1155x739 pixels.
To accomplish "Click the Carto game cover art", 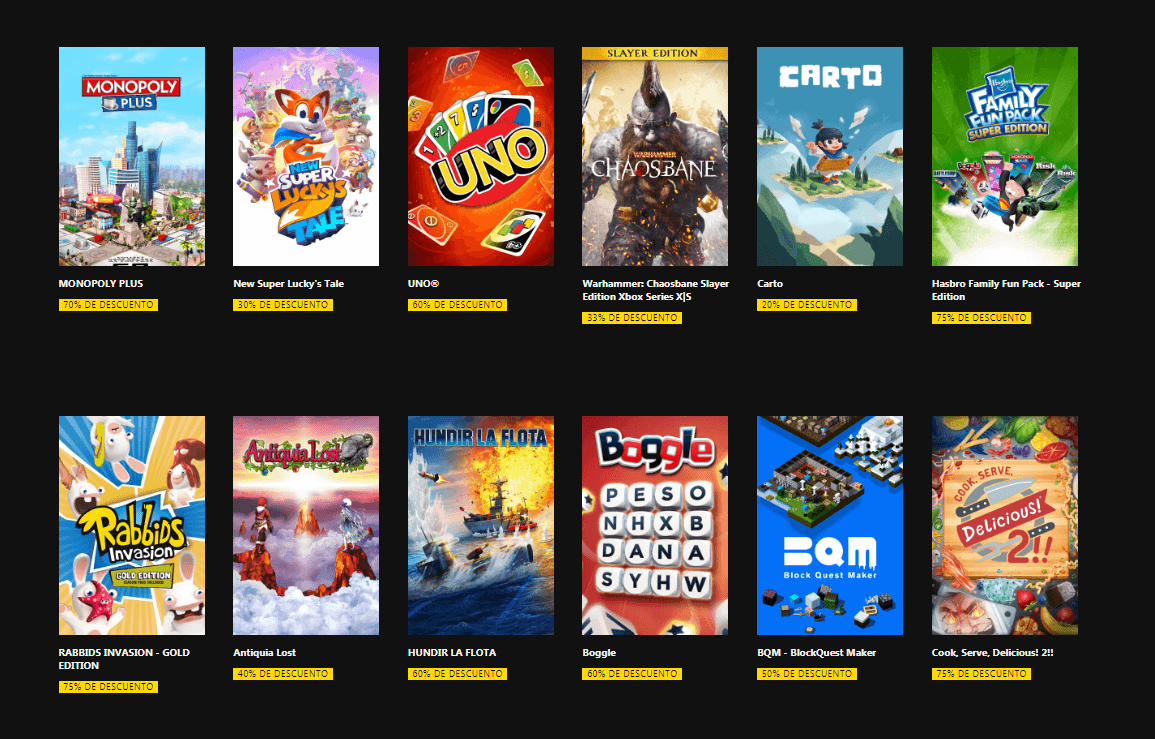I will 829,156.
